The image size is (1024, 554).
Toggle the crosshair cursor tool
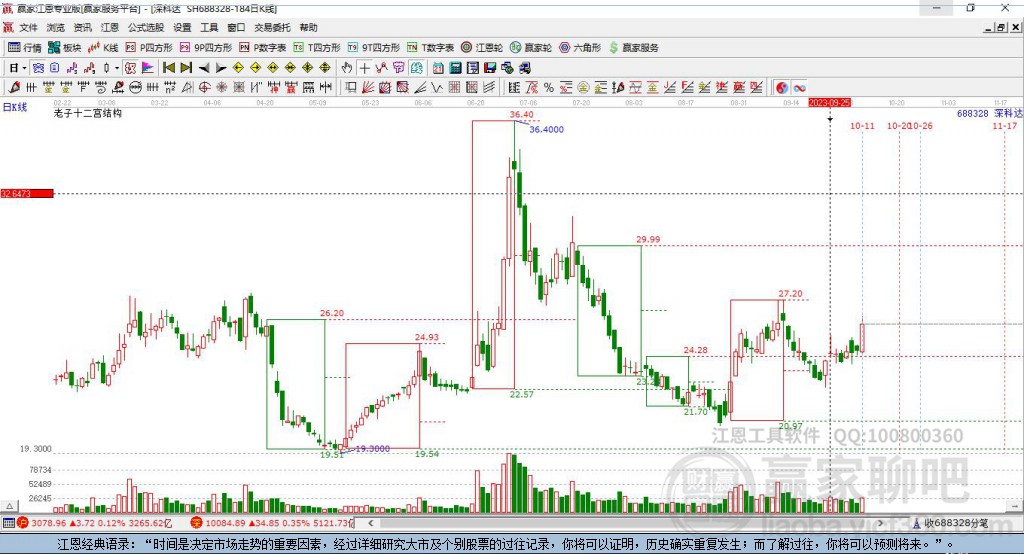click(365, 68)
